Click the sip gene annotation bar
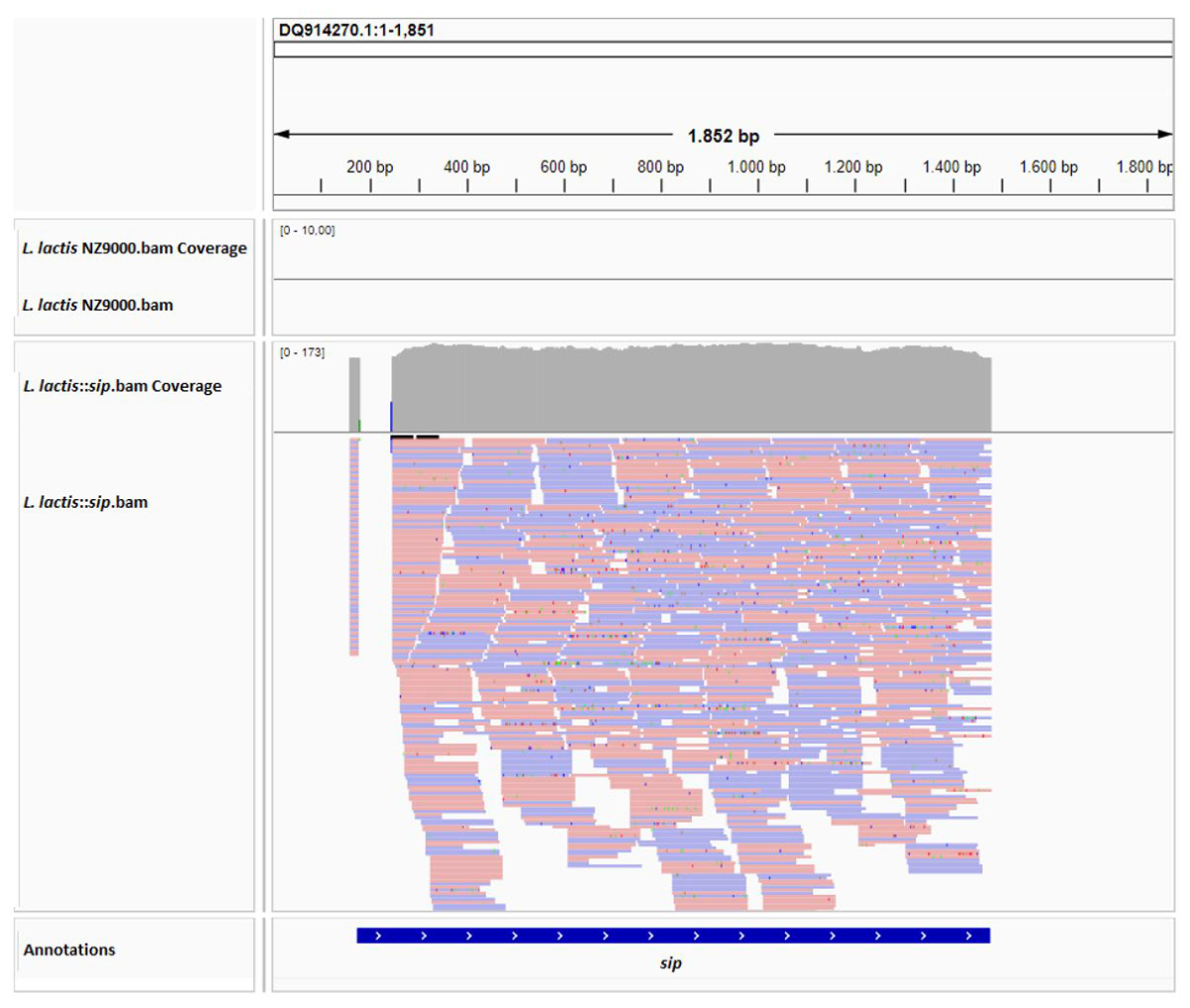The width and height of the screenshot is (1190, 1008). tap(673, 936)
